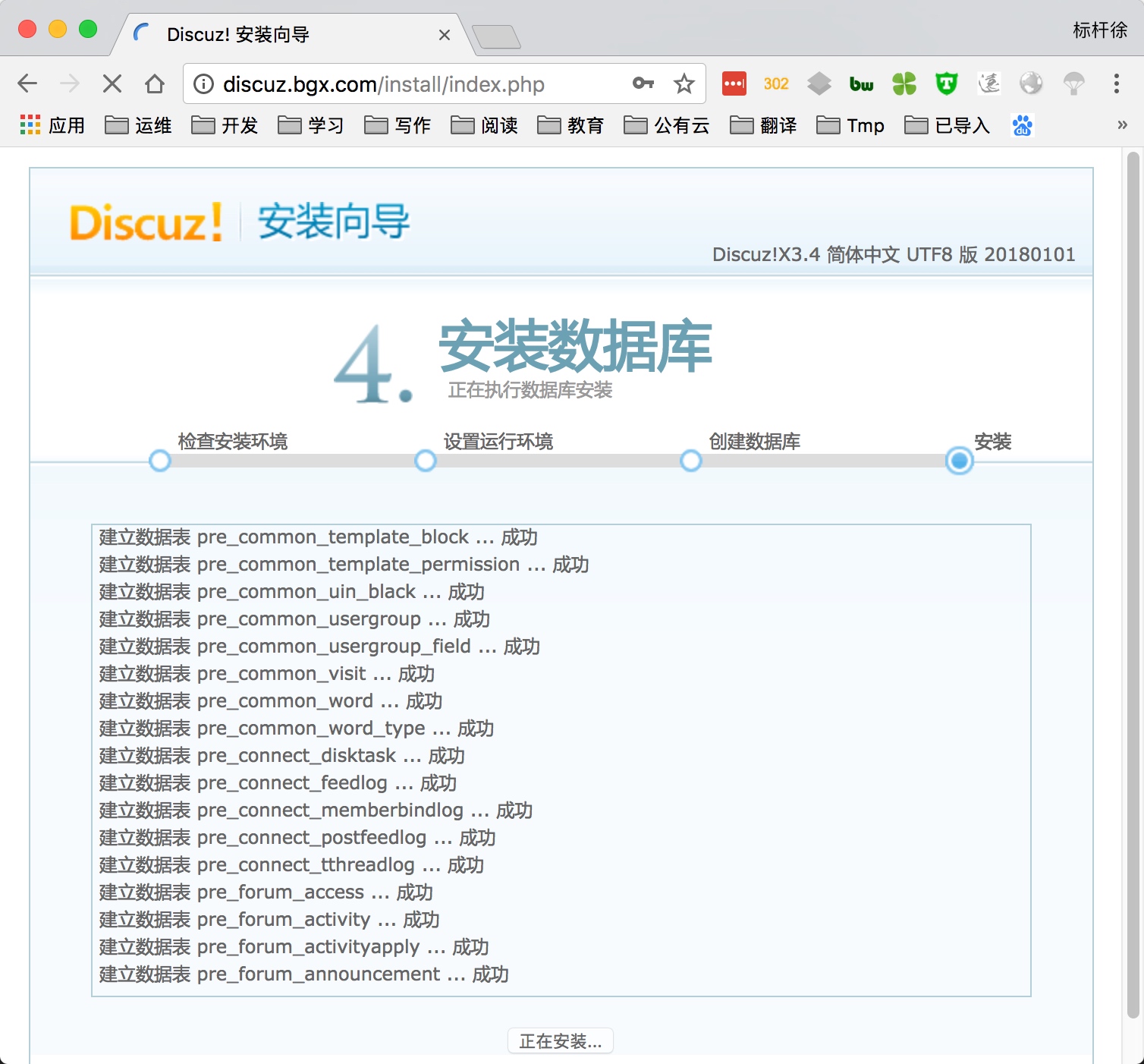Click the 创建数据库 step marker
This screenshot has width=1144, height=1064.
tap(691, 461)
